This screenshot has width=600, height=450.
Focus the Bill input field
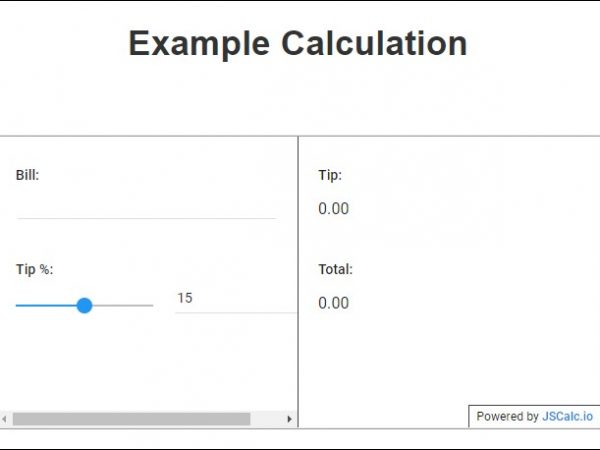[x=146, y=207]
